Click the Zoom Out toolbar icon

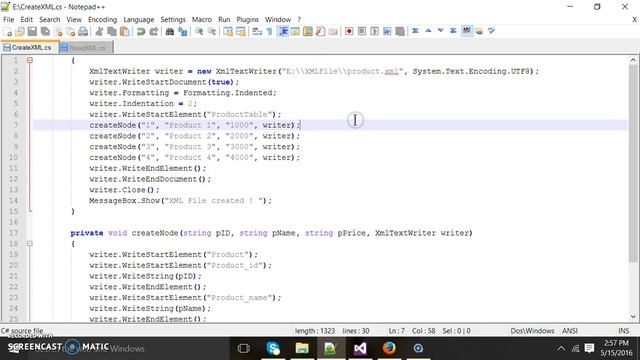coord(212,31)
